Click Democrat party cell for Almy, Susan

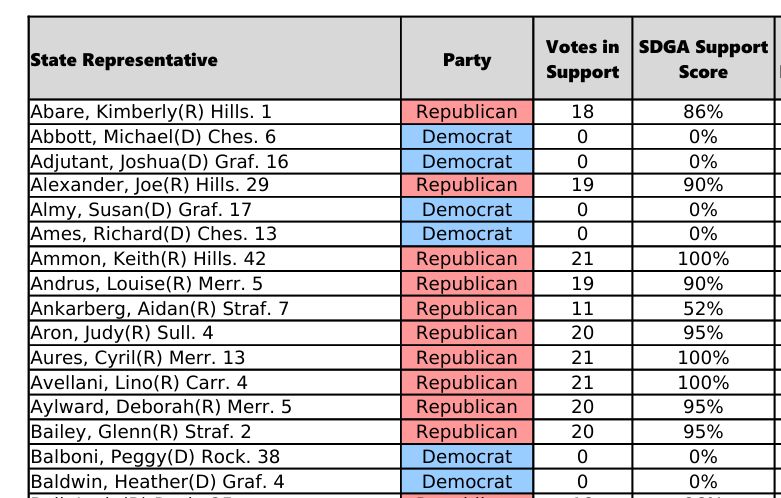coord(466,210)
